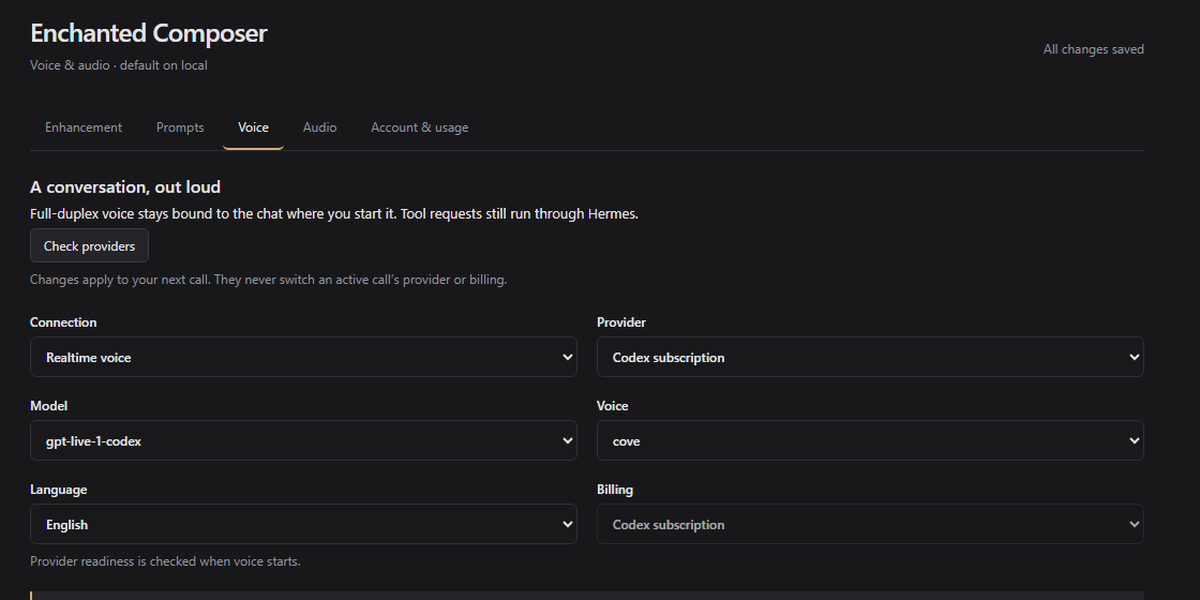Click the 'All changes saved' status text

click(1093, 49)
